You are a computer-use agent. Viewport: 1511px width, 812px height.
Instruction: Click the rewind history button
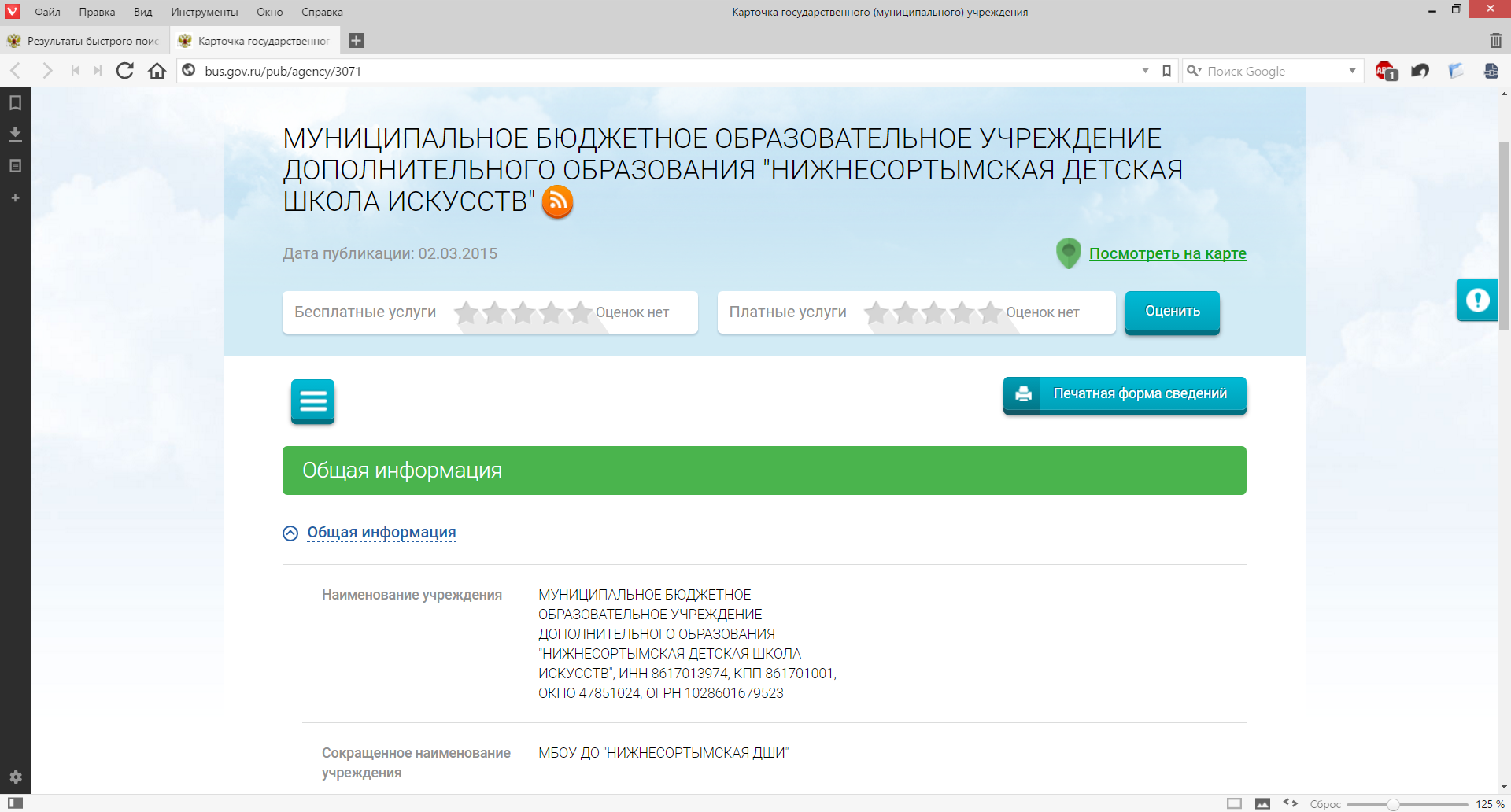point(76,71)
